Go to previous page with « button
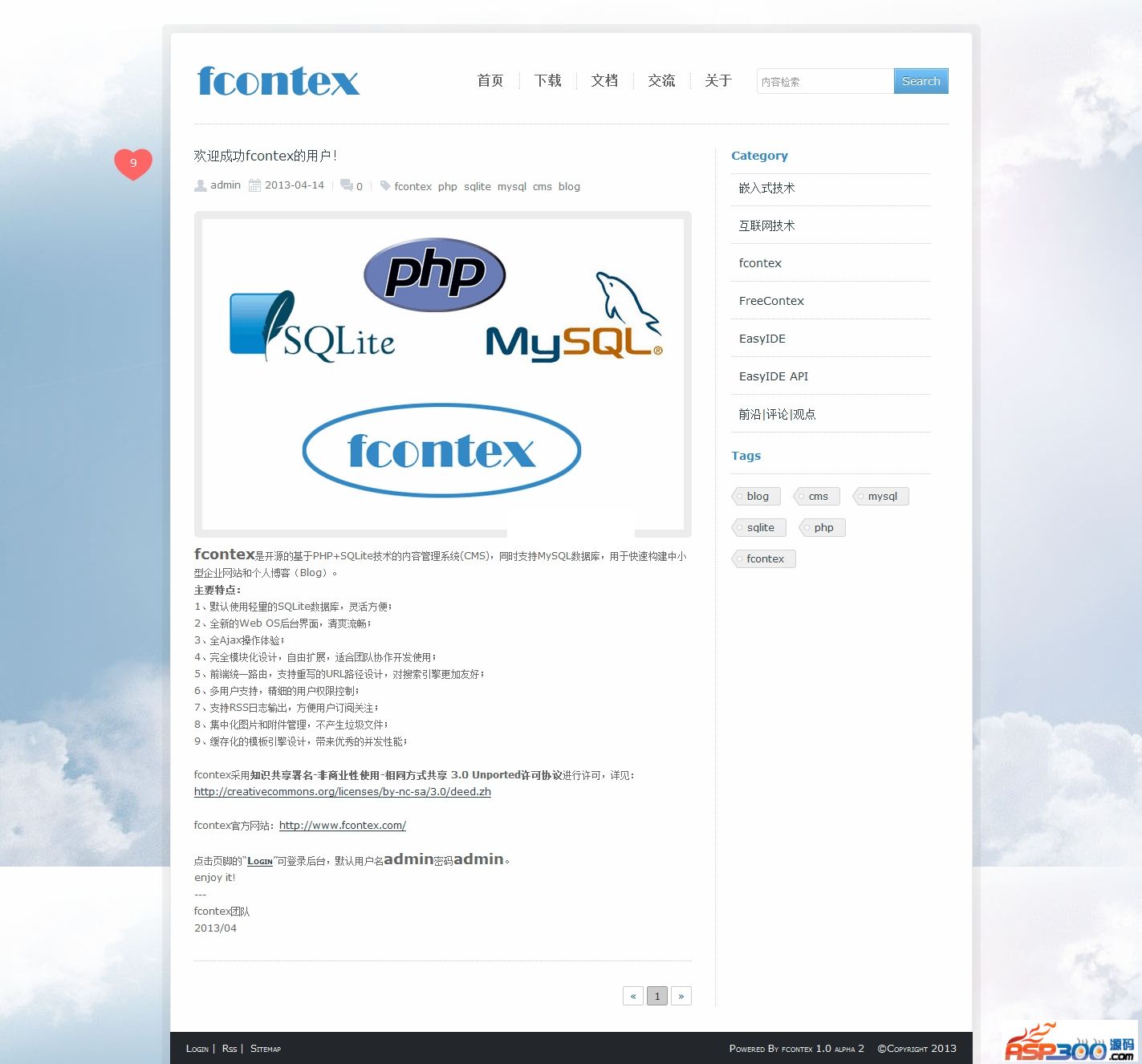Screen dimensions: 1142x1064 click(x=633, y=996)
